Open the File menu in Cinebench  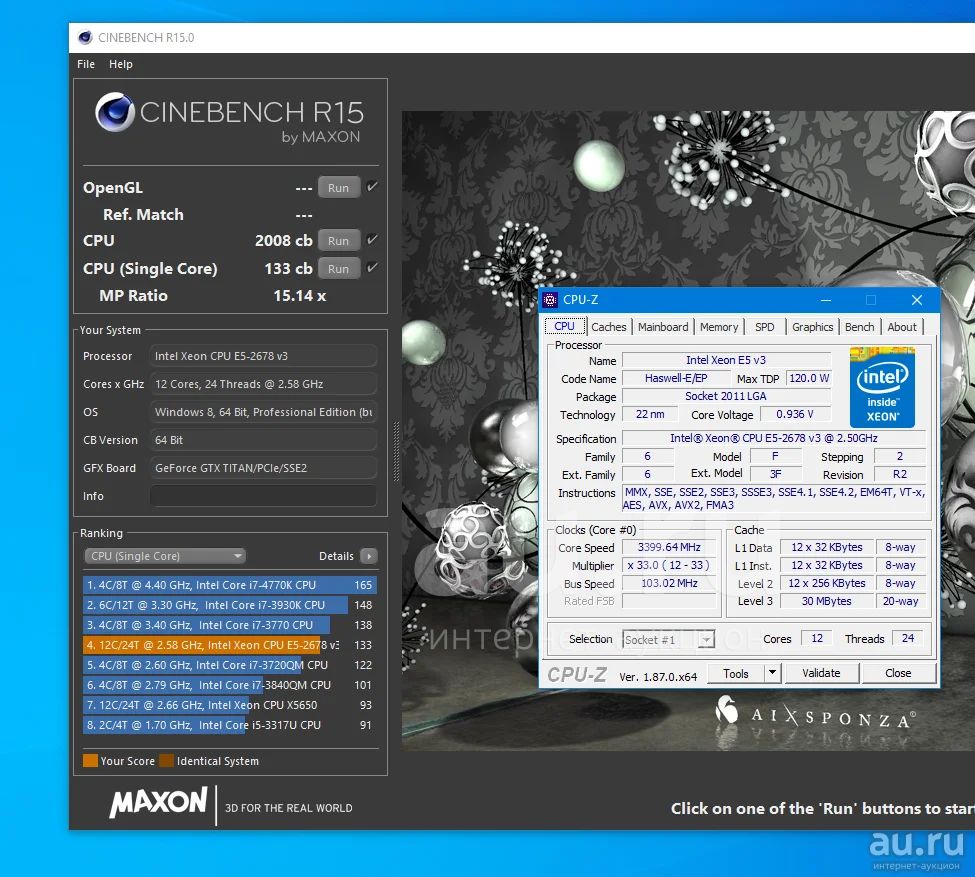tap(86, 64)
